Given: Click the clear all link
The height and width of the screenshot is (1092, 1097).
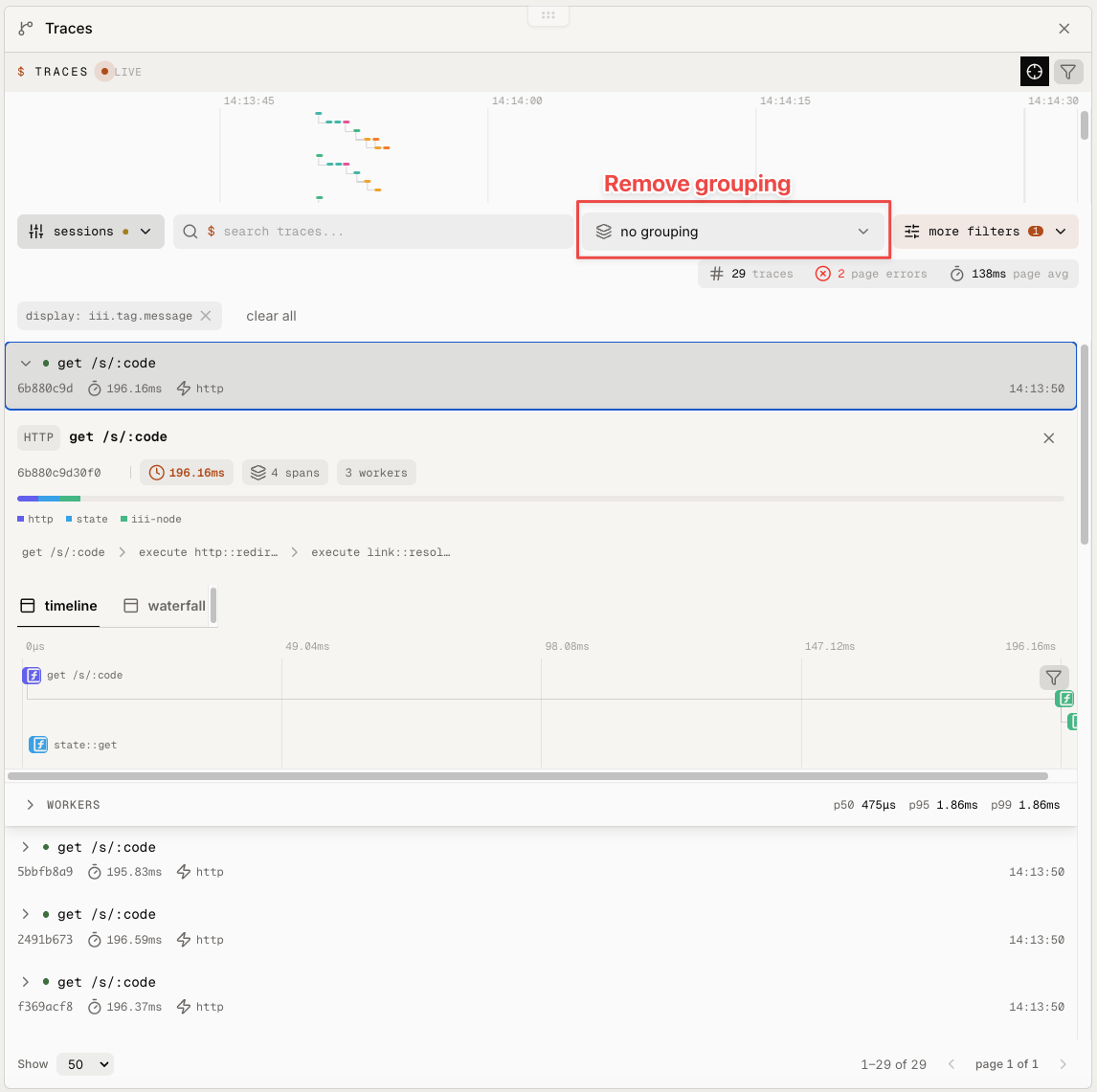Looking at the screenshot, I should (x=271, y=316).
